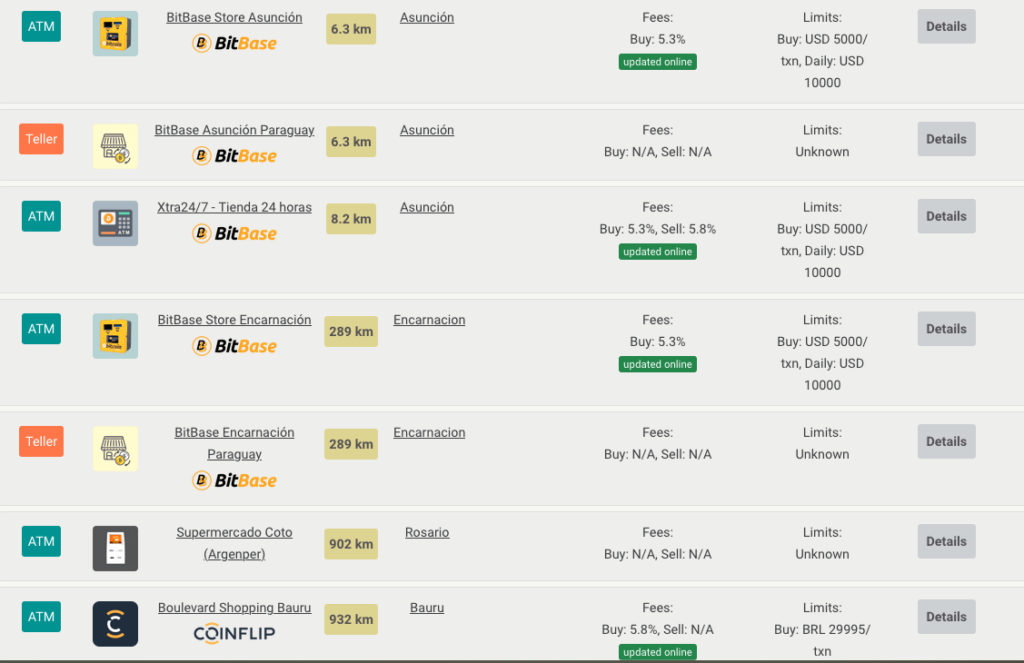Open Xtra24/7 - Tienda 24 horas link

[234, 208]
